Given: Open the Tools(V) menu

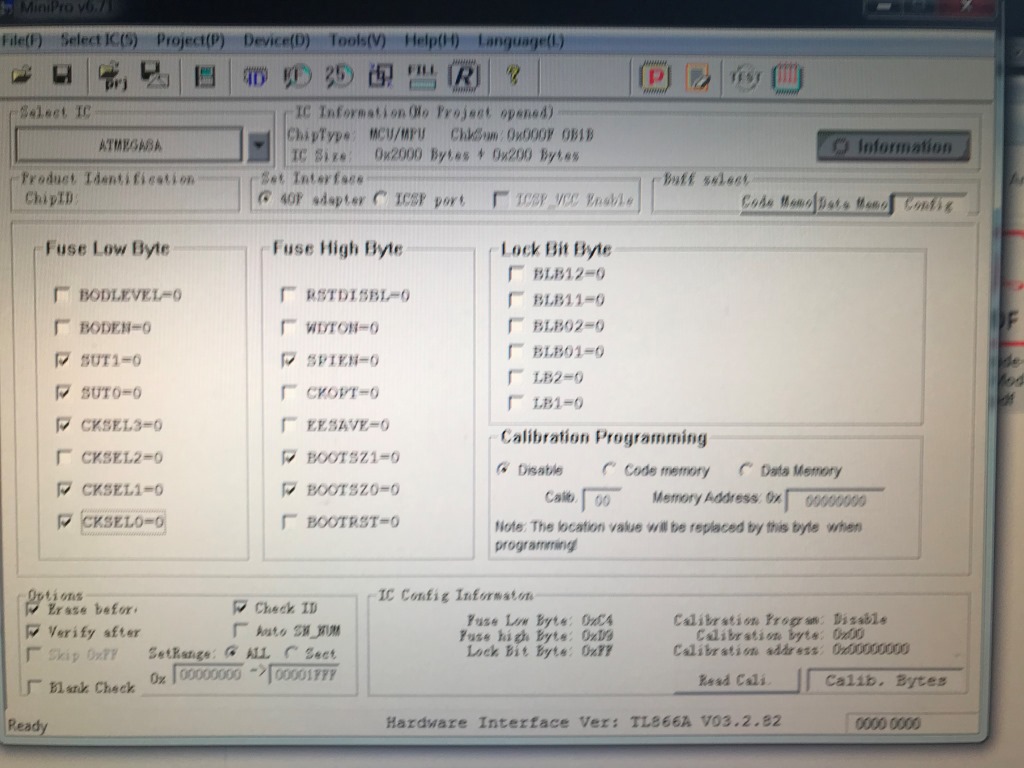Looking at the screenshot, I should pyautogui.click(x=357, y=41).
